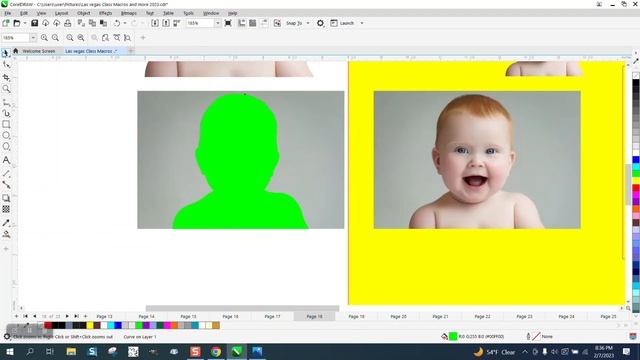Go to Page 24 tab
Screen dimensions: 640x360
(566, 316)
